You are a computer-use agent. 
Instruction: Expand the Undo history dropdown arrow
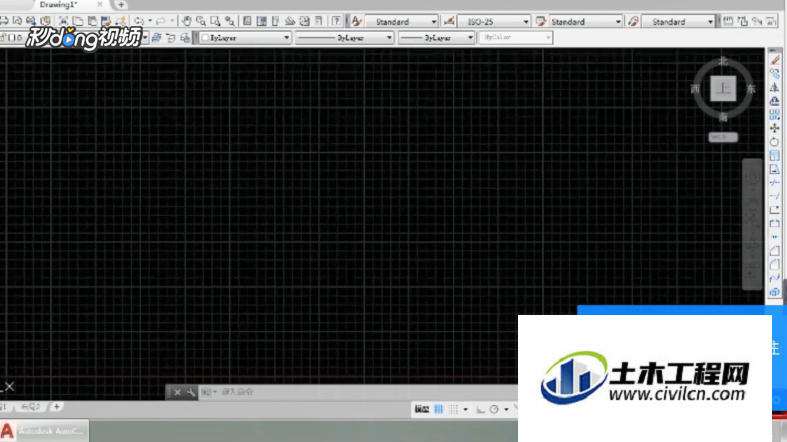(x=150, y=21)
